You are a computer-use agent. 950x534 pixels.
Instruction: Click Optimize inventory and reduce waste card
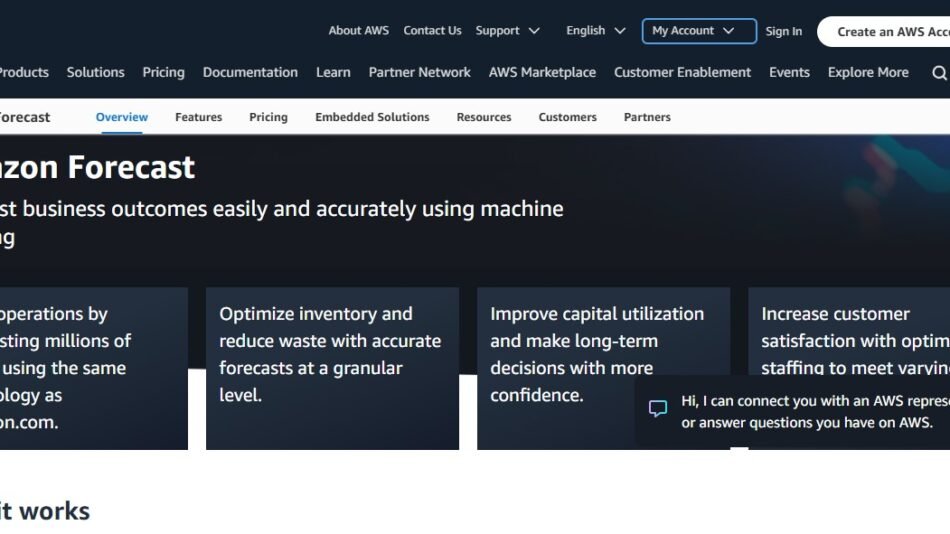[x=333, y=369]
